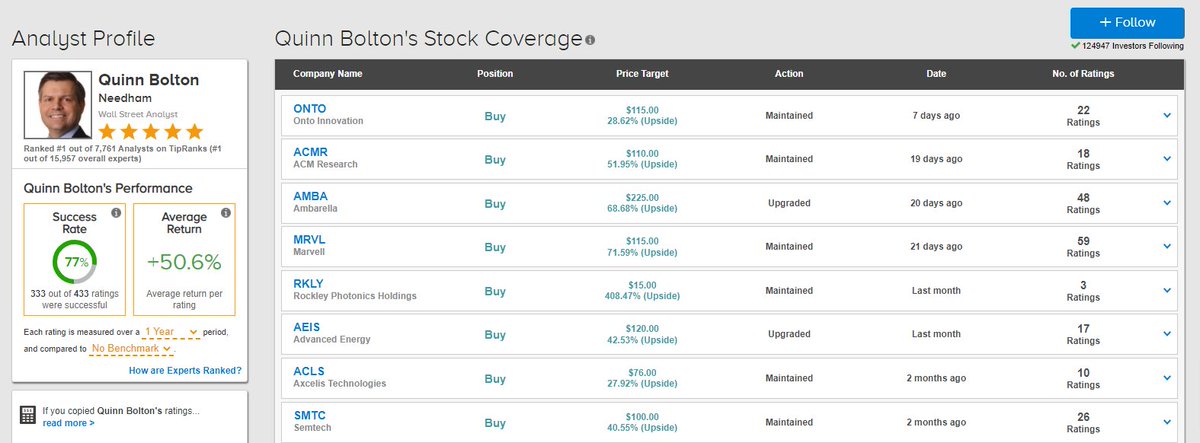
Task: Expand the AEIS row chevron
Action: pyautogui.click(x=1167, y=333)
